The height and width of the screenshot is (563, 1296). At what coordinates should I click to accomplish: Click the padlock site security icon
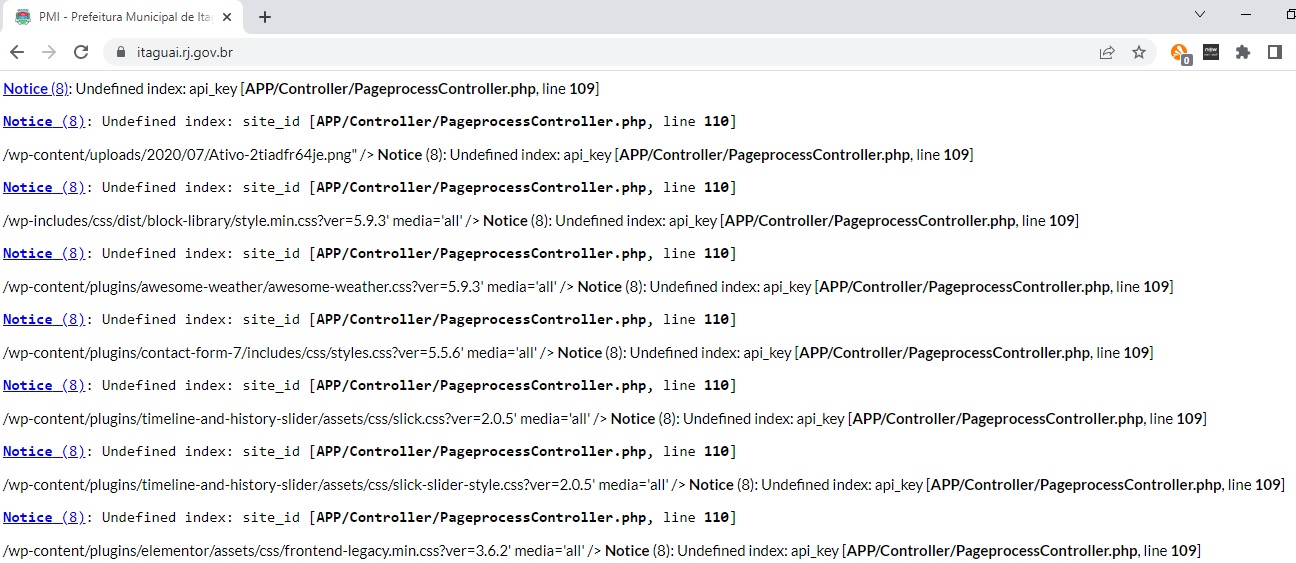point(122,52)
